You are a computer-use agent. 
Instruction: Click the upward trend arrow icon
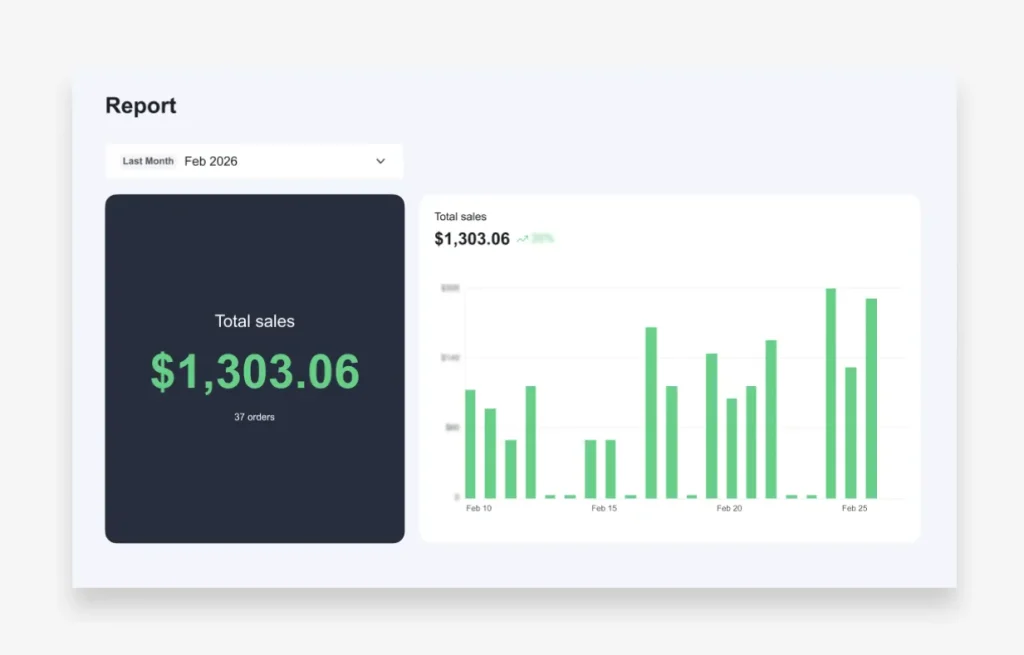(522, 239)
